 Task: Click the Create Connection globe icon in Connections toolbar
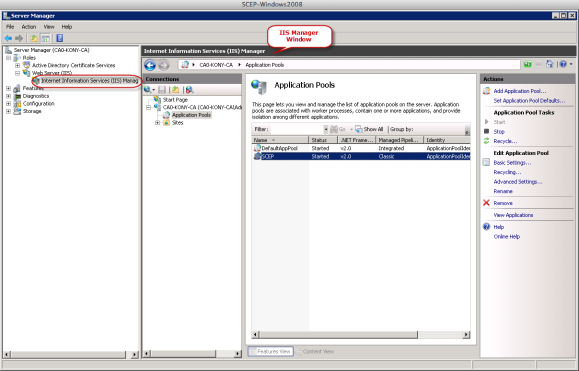point(148,90)
